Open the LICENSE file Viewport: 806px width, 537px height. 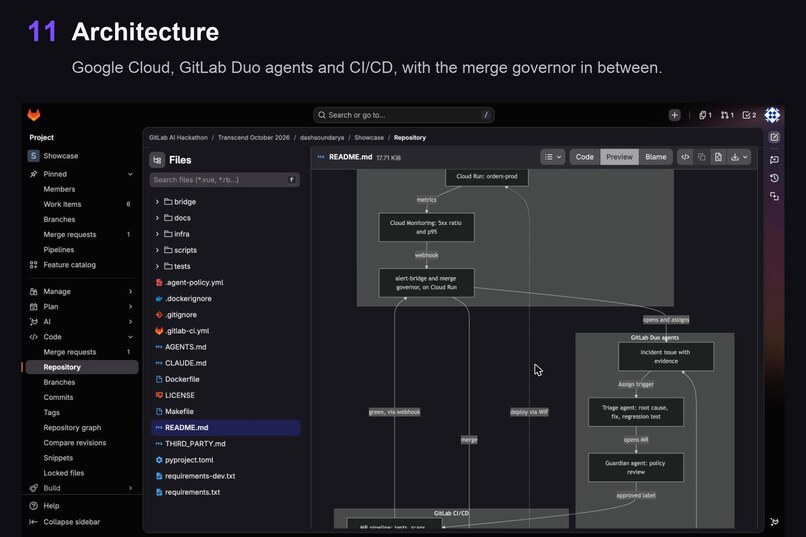point(179,395)
